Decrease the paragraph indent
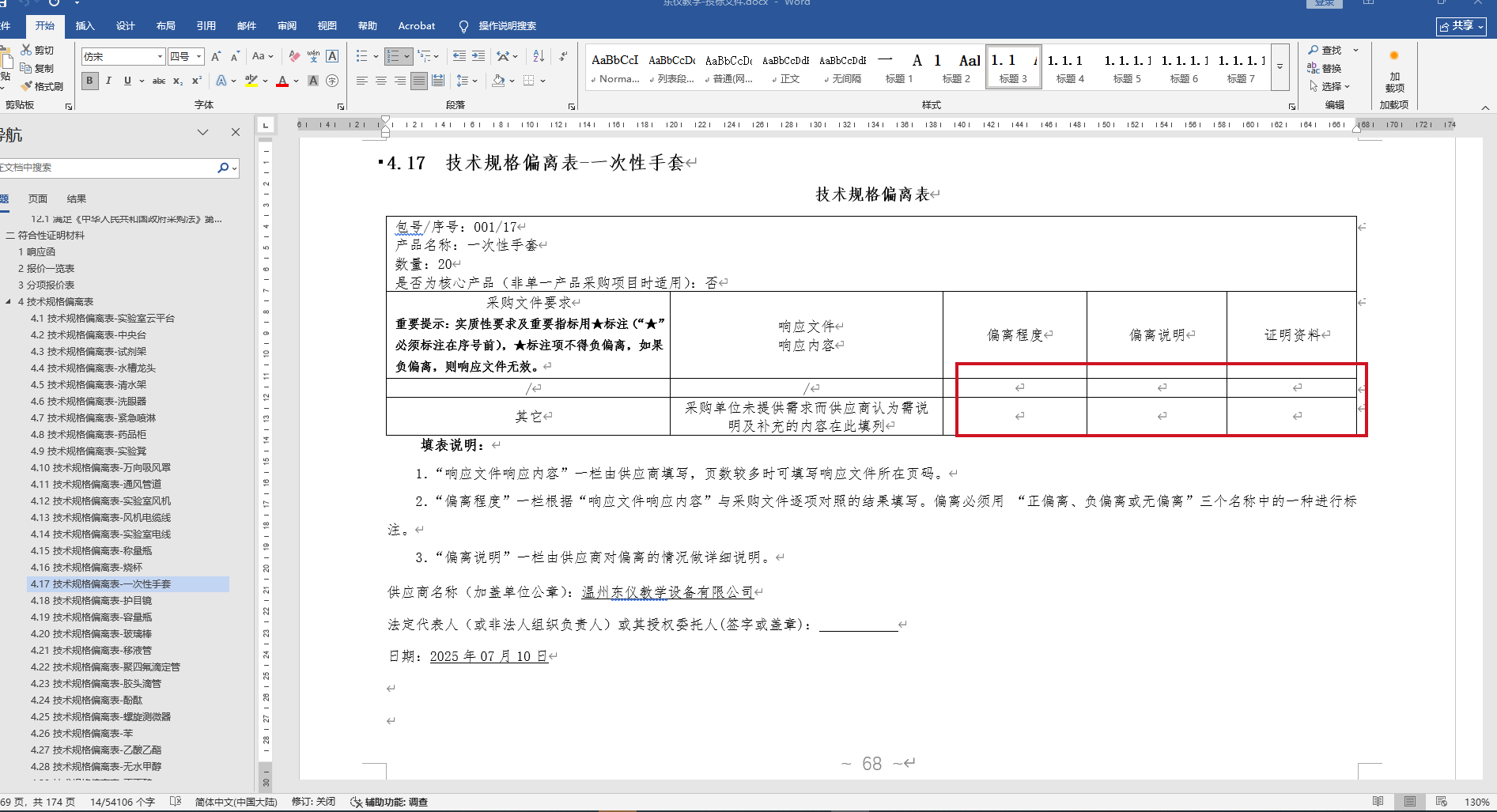1497x812 pixels. 459,56
